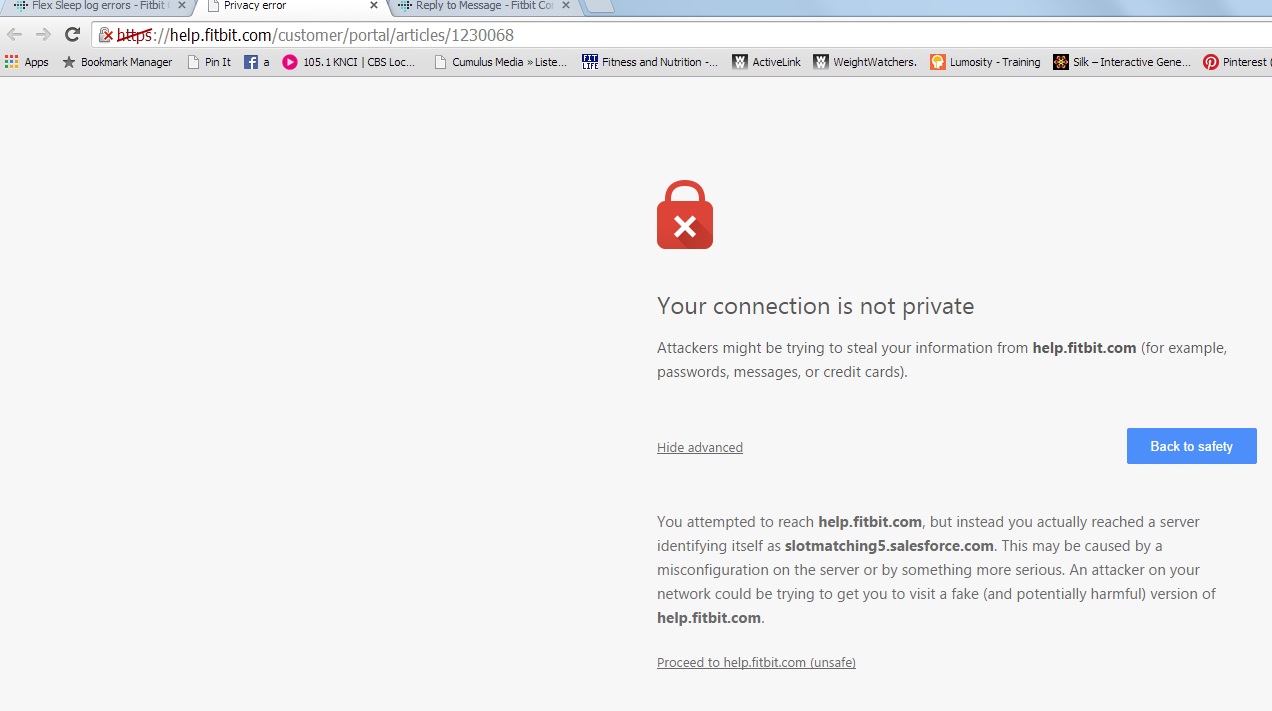1272x711 pixels.
Task: Open ActiveLink bookmark
Action: (766, 62)
